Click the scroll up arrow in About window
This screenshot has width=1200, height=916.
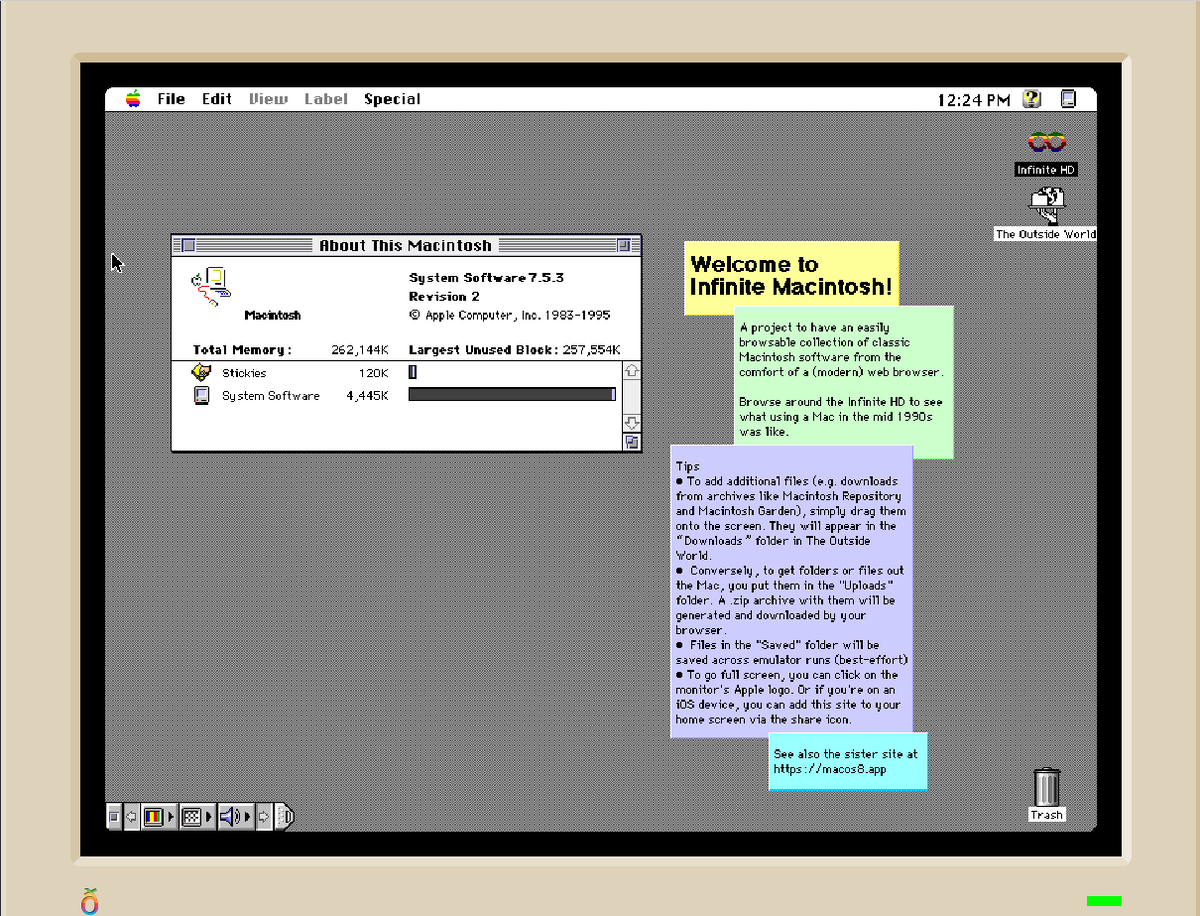(631, 371)
